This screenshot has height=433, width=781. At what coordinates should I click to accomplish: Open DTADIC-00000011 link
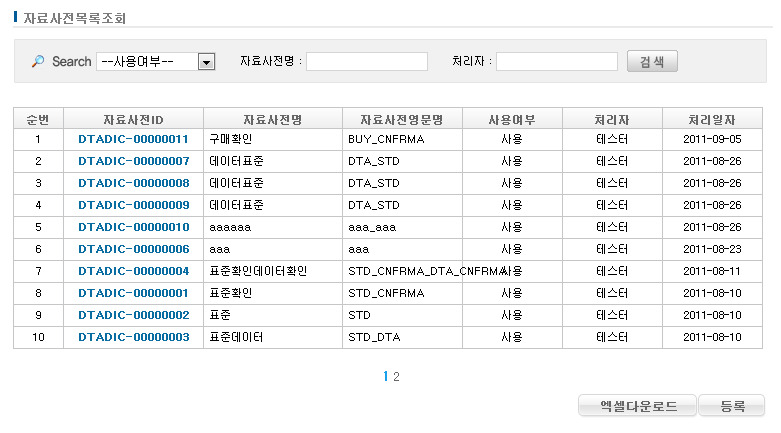(133, 140)
